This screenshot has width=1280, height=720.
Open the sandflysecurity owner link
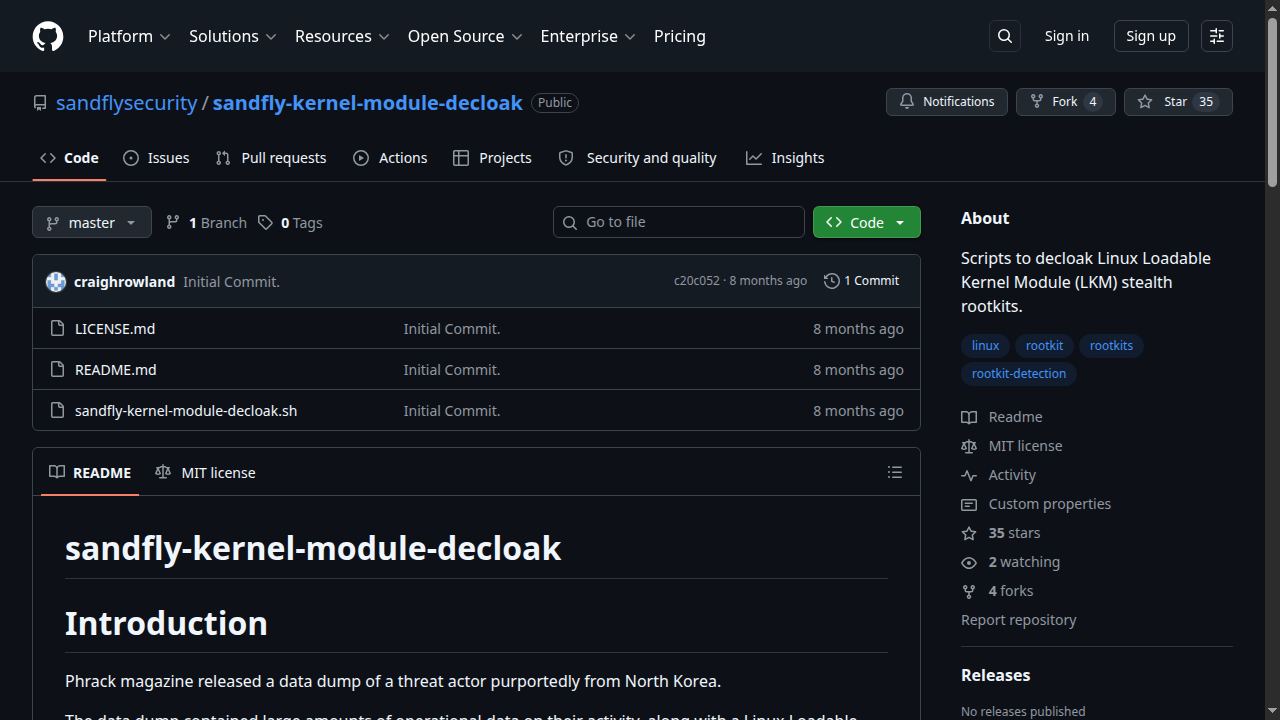(127, 103)
